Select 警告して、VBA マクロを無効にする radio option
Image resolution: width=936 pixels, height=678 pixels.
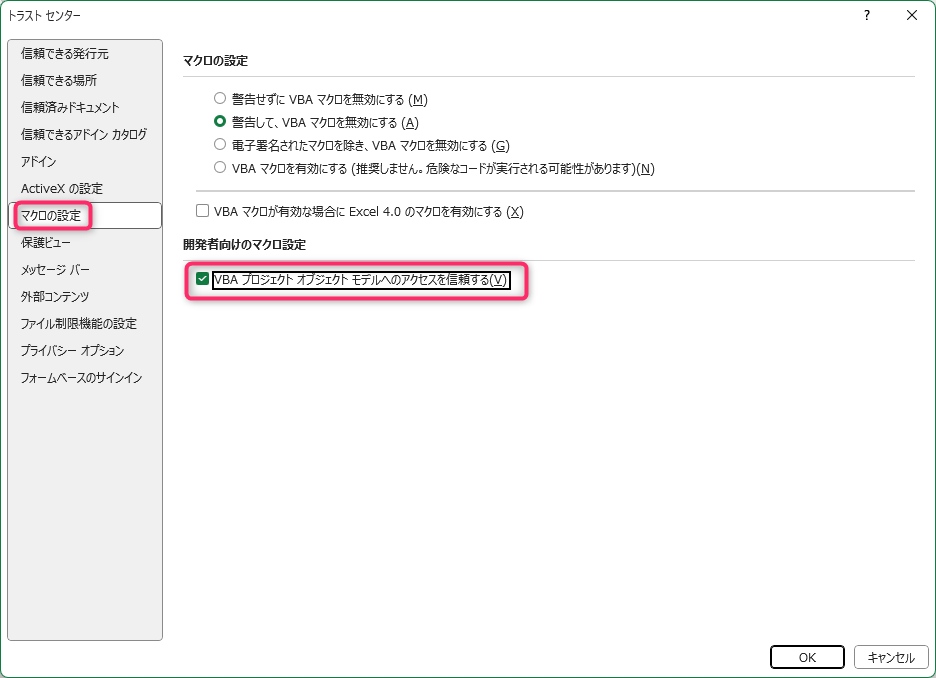(220, 122)
